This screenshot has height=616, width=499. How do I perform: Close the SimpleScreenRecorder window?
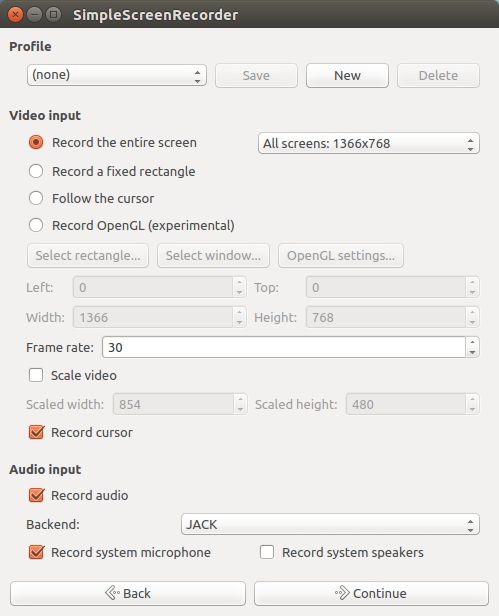click(15, 15)
